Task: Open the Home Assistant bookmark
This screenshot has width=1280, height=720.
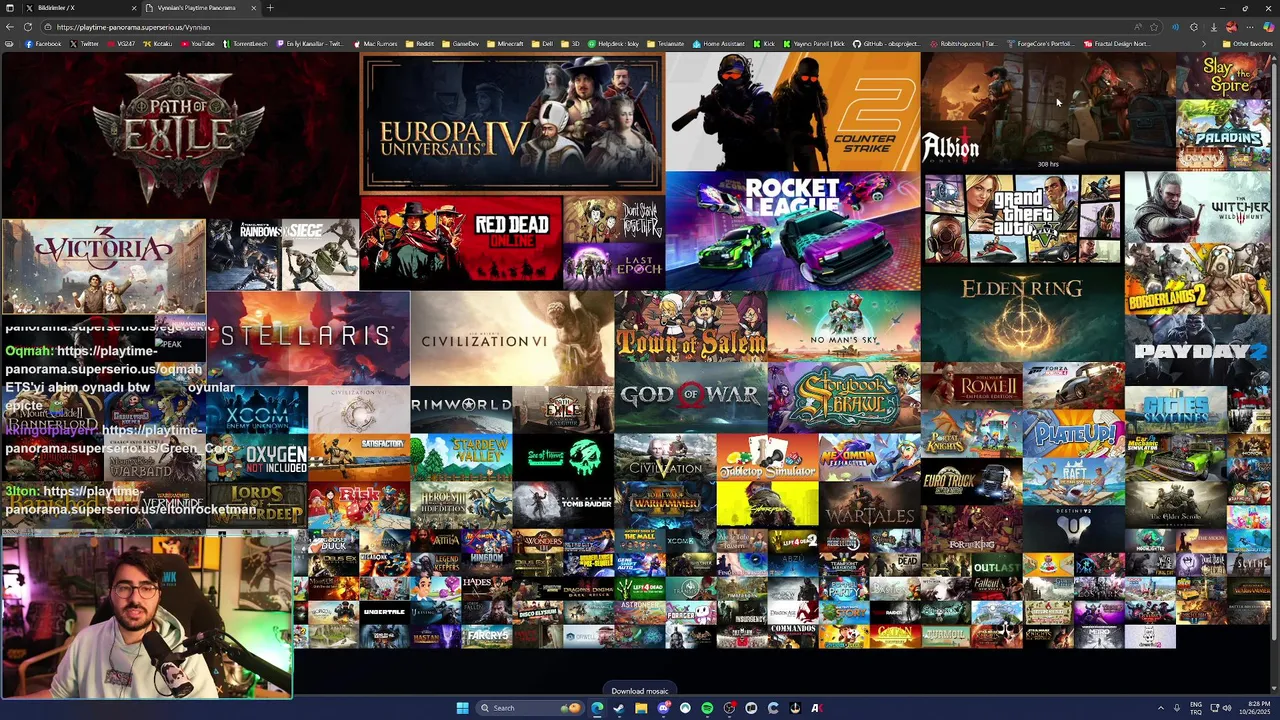Action: (719, 44)
